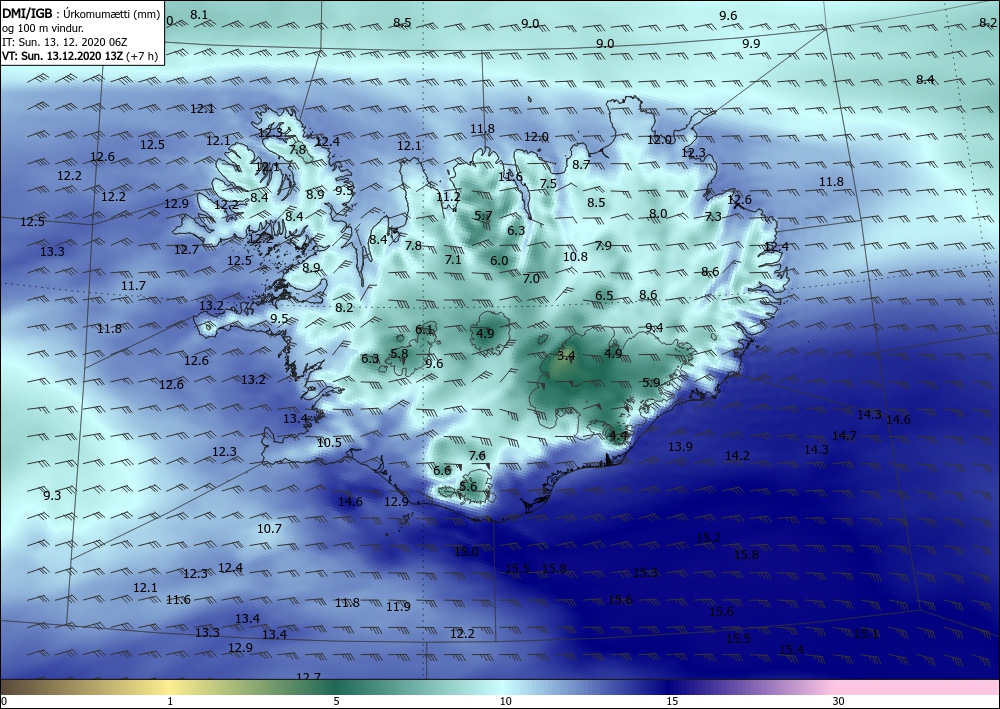The width and height of the screenshot is (1000, 709).
Task: Click the map value '5.7'
Action: 483,216
